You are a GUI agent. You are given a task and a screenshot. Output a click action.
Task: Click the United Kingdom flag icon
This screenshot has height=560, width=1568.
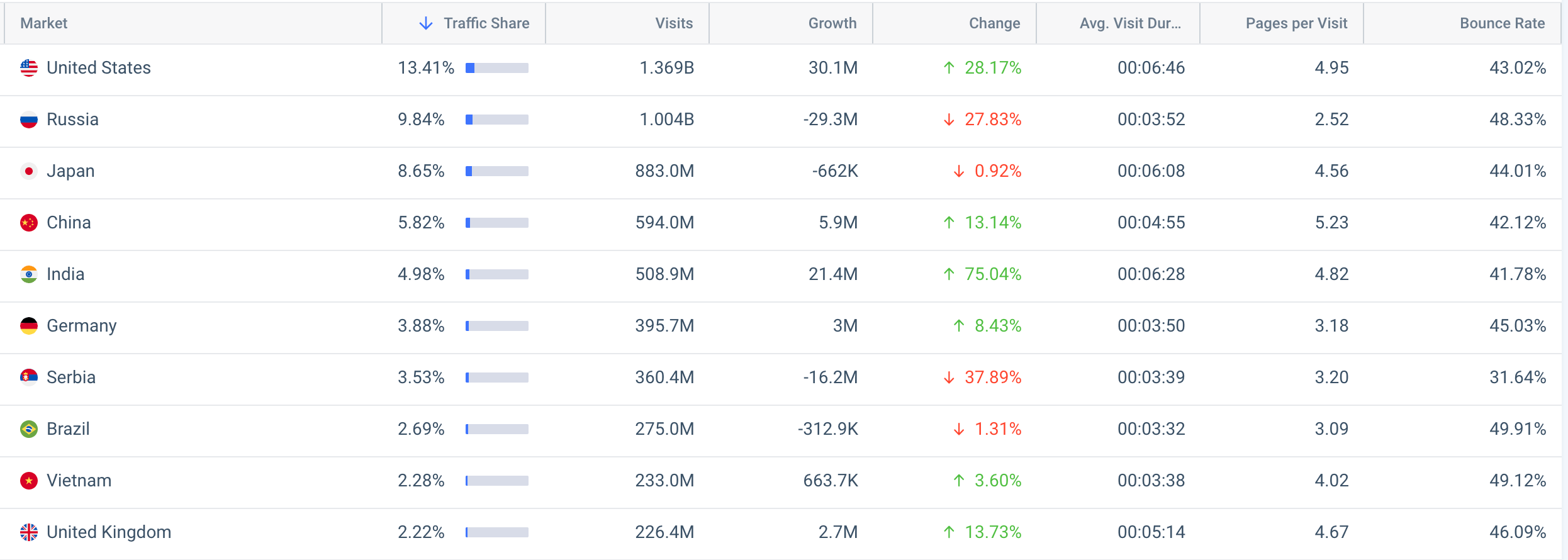[29, 532]
